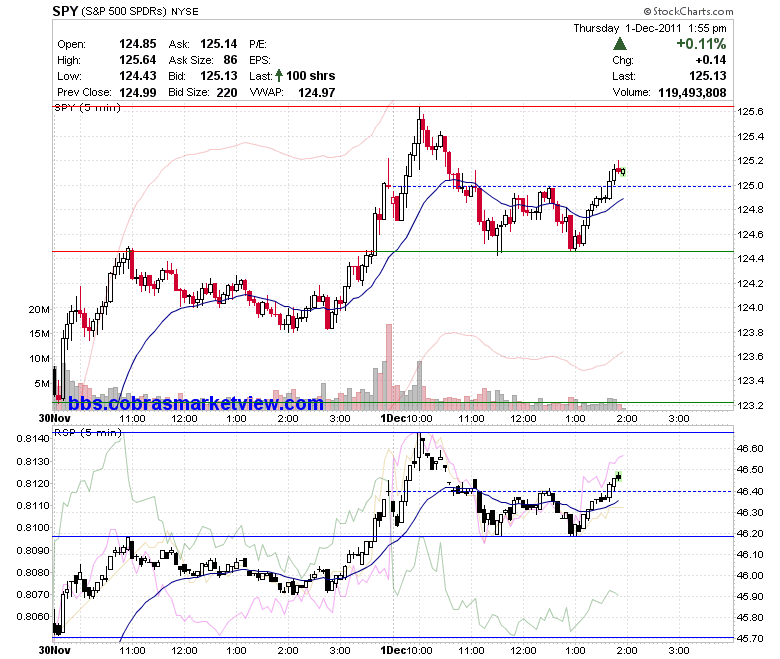This screenshot has width=780, height=659.
Task: Click the RSP (5 min) chart label
Action: pos(87,433)
